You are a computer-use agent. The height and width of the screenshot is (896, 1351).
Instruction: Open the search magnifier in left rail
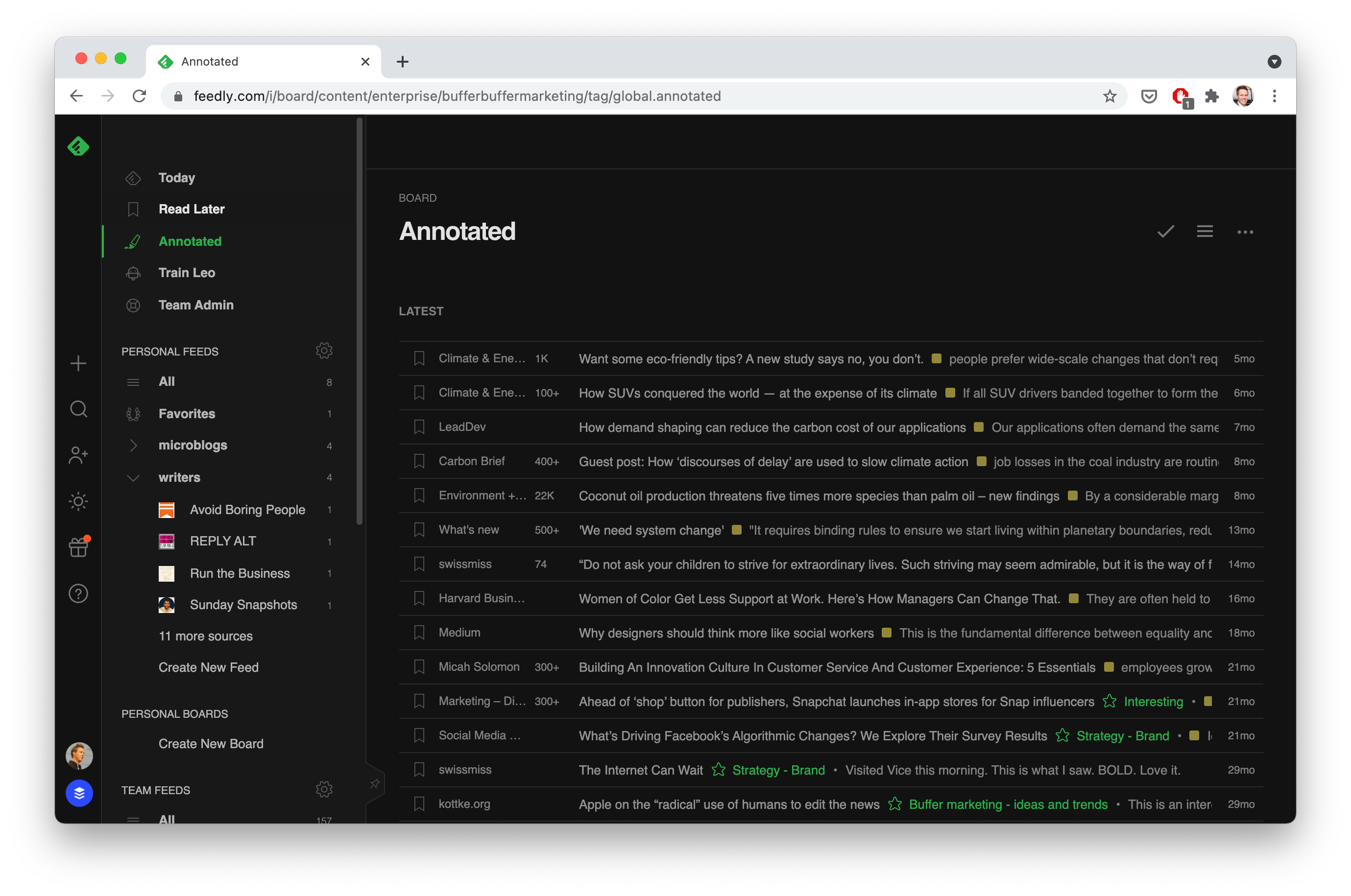point(78,409)
